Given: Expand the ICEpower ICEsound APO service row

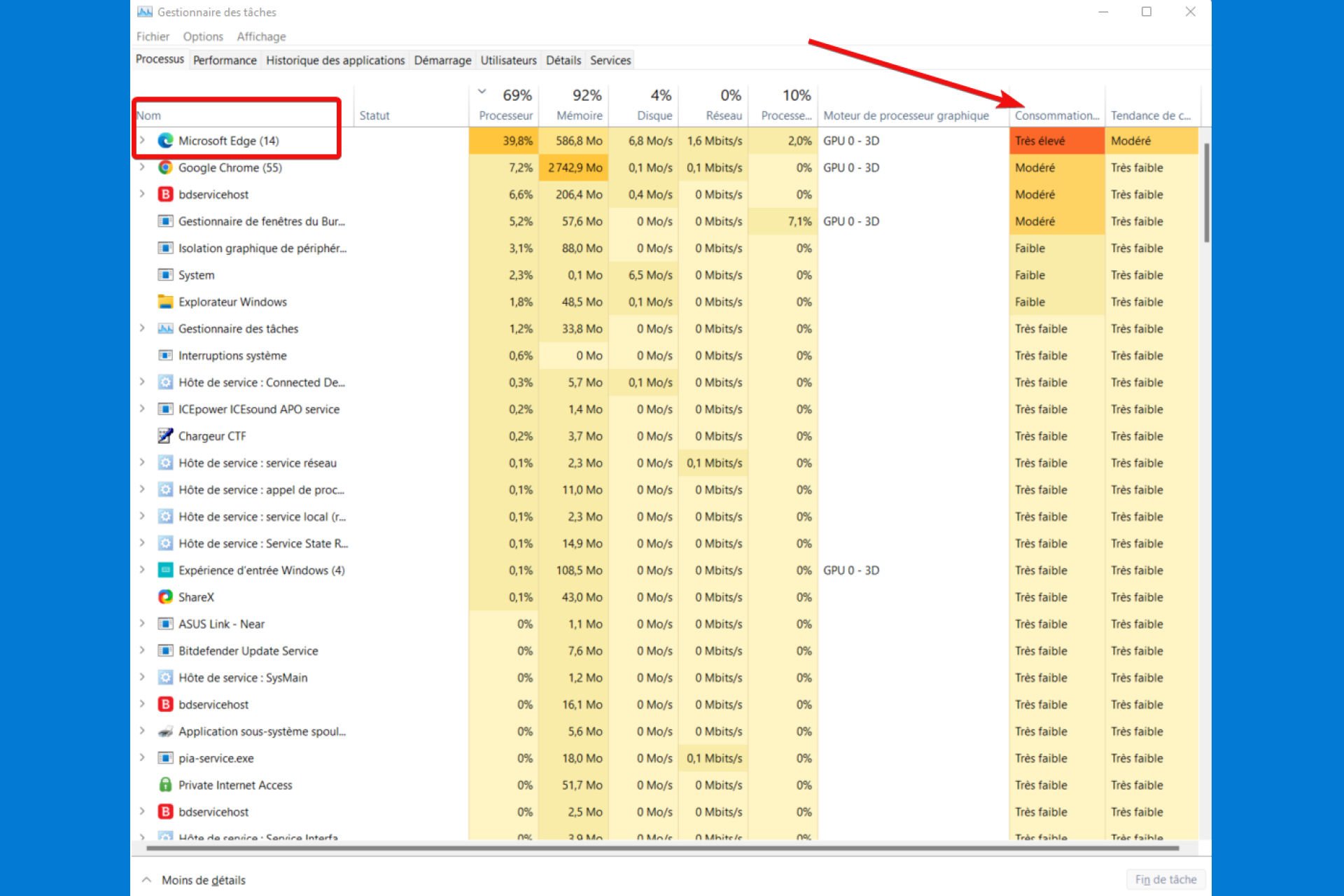Looking at the screenshot, I should (x=142, y=409).
